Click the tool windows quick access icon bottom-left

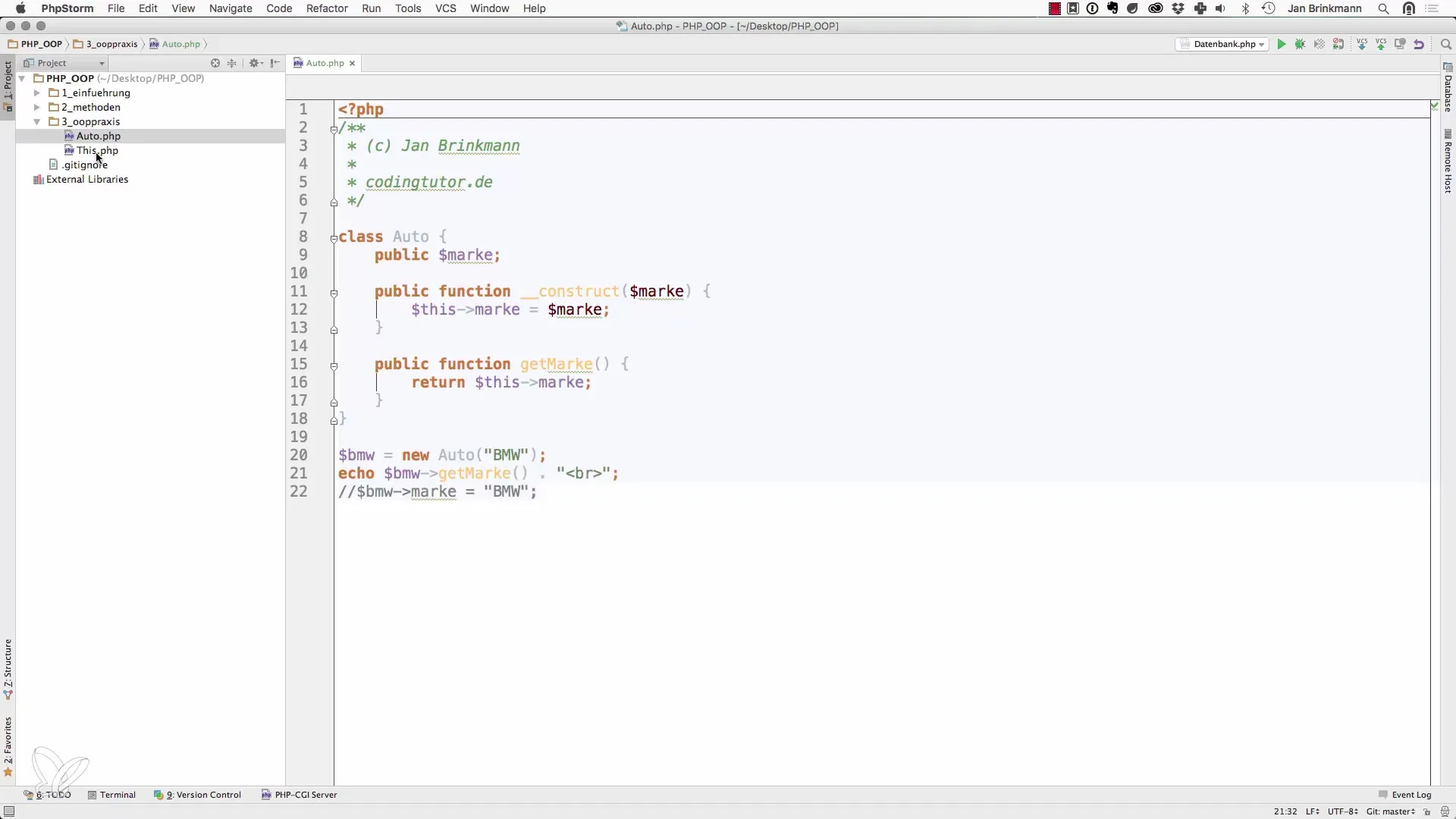tap(9, 811)
